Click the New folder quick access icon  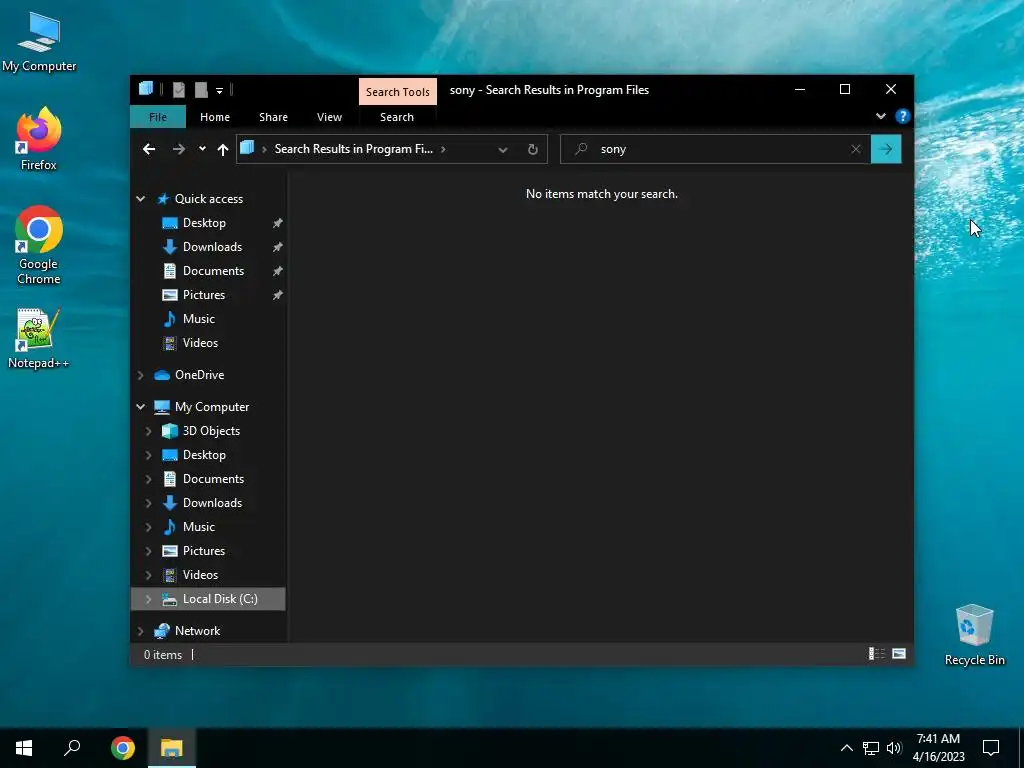[x=201, y=90]
